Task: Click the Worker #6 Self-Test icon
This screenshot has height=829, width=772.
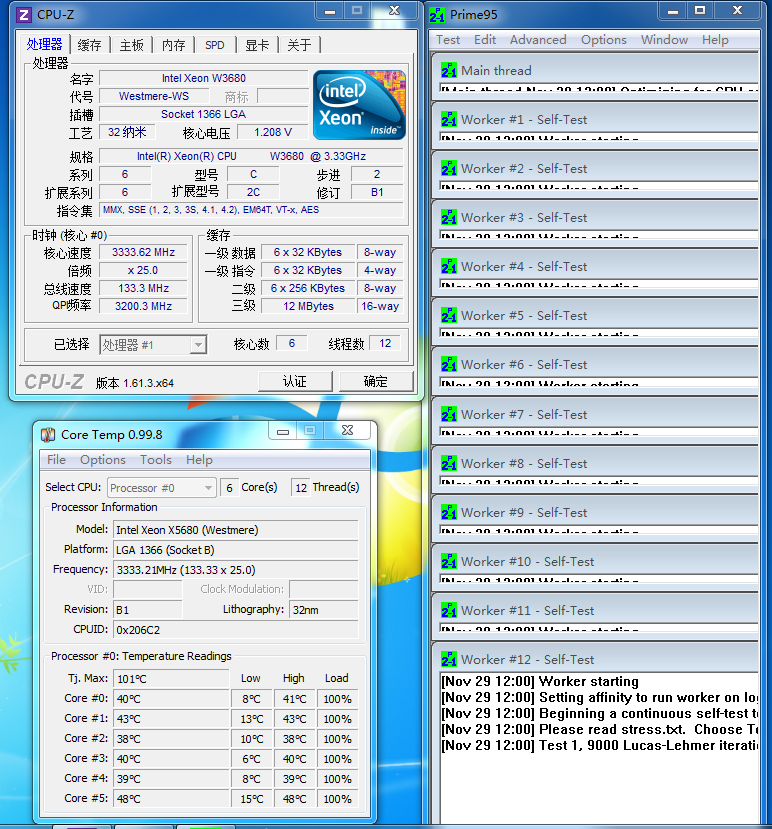Action: point(449,365)
